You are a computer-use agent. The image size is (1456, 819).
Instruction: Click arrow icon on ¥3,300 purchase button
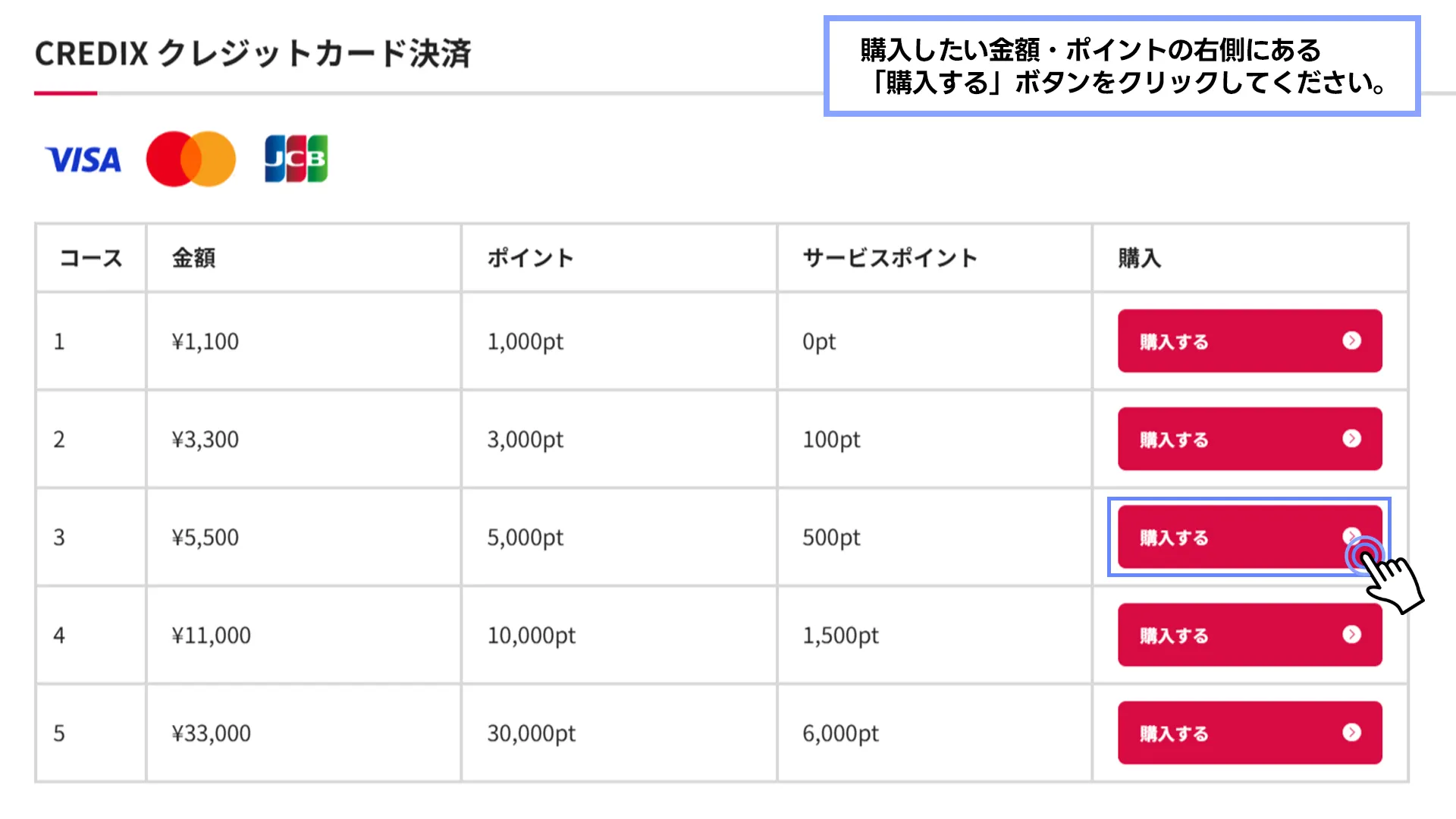click(x=1351, y=438)
